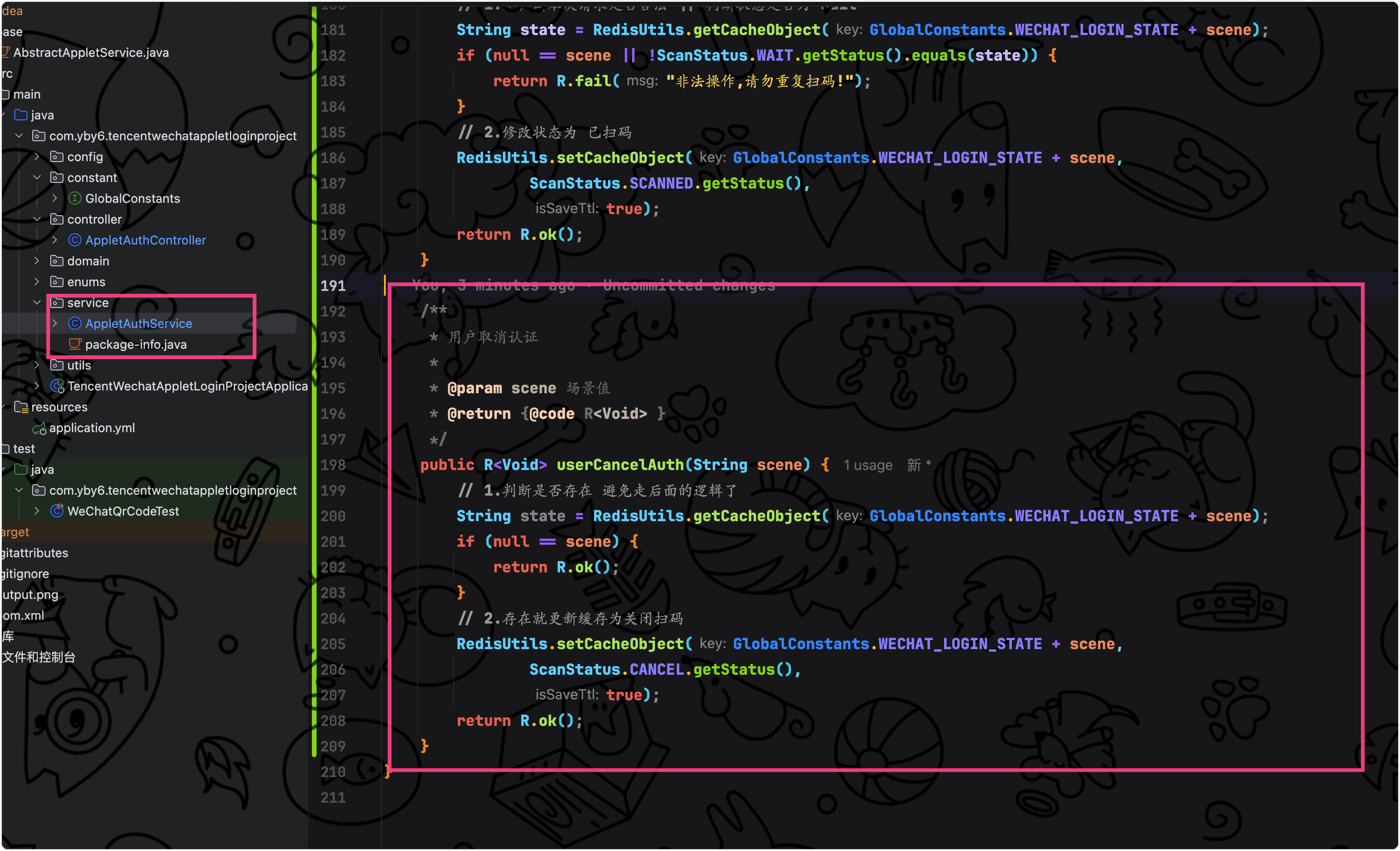Expand the domain package folder
Screen dimensions: 1400x851
click(x=37, y=261)
